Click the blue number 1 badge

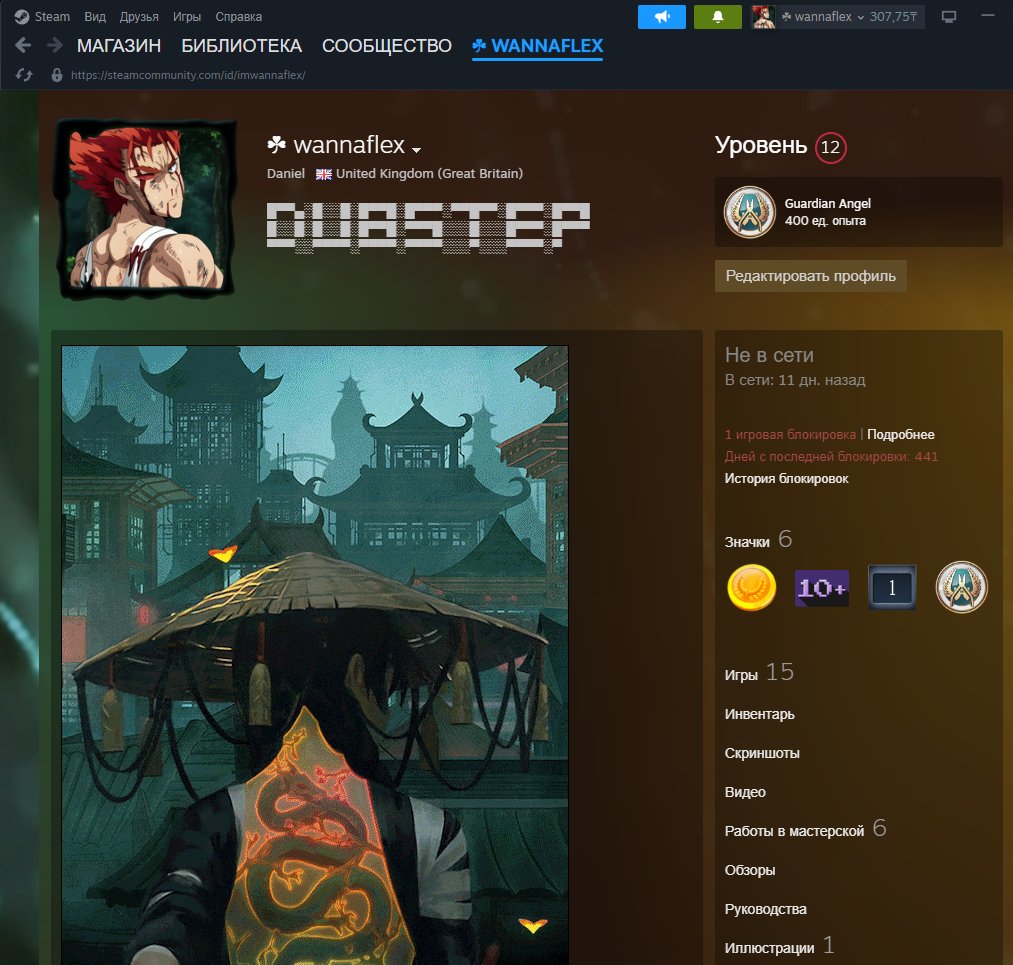point(892,587)
